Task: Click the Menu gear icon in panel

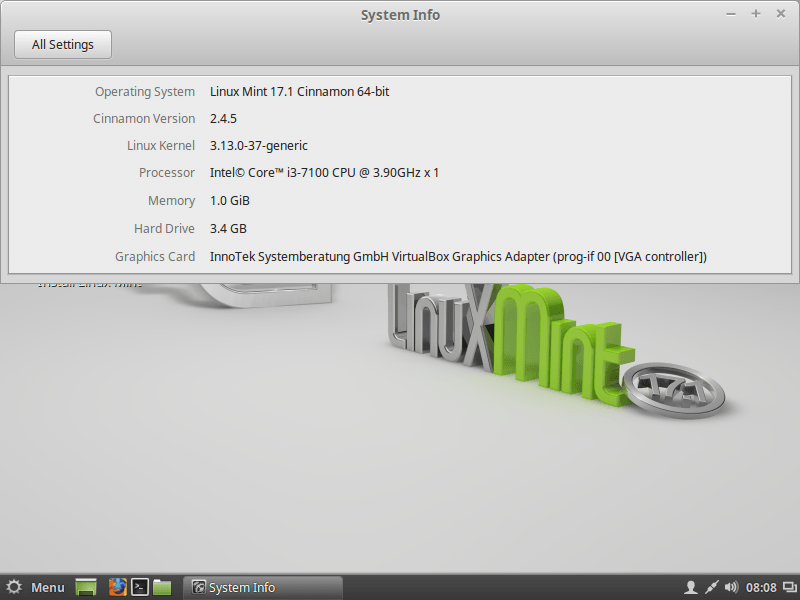Action: click(x=14, y=587)
